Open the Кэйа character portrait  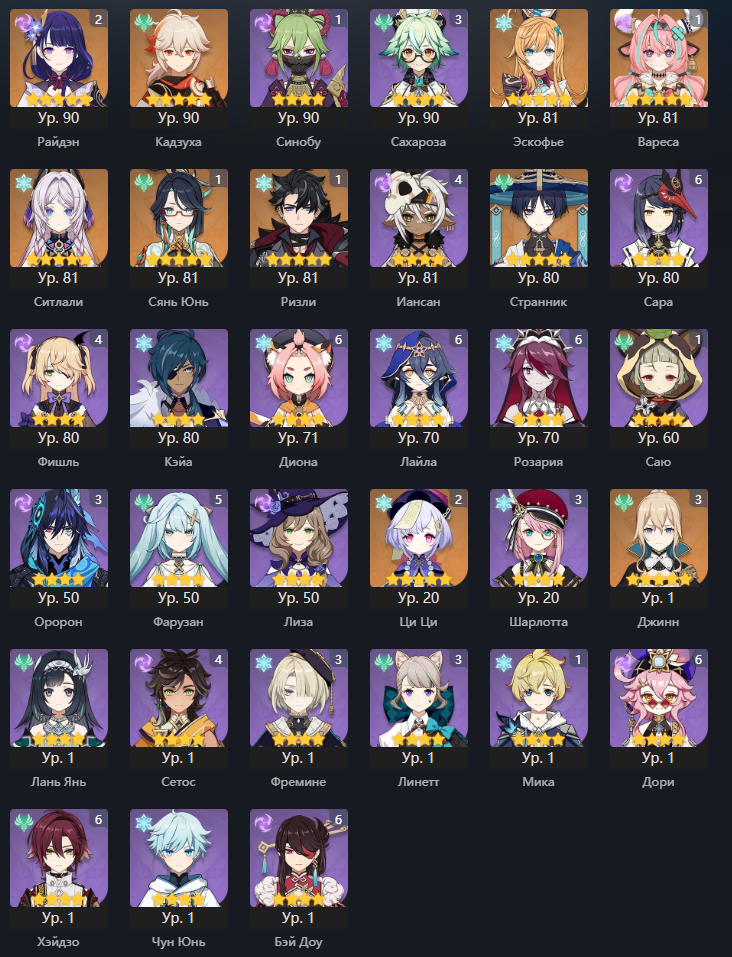tap(179, 378)
